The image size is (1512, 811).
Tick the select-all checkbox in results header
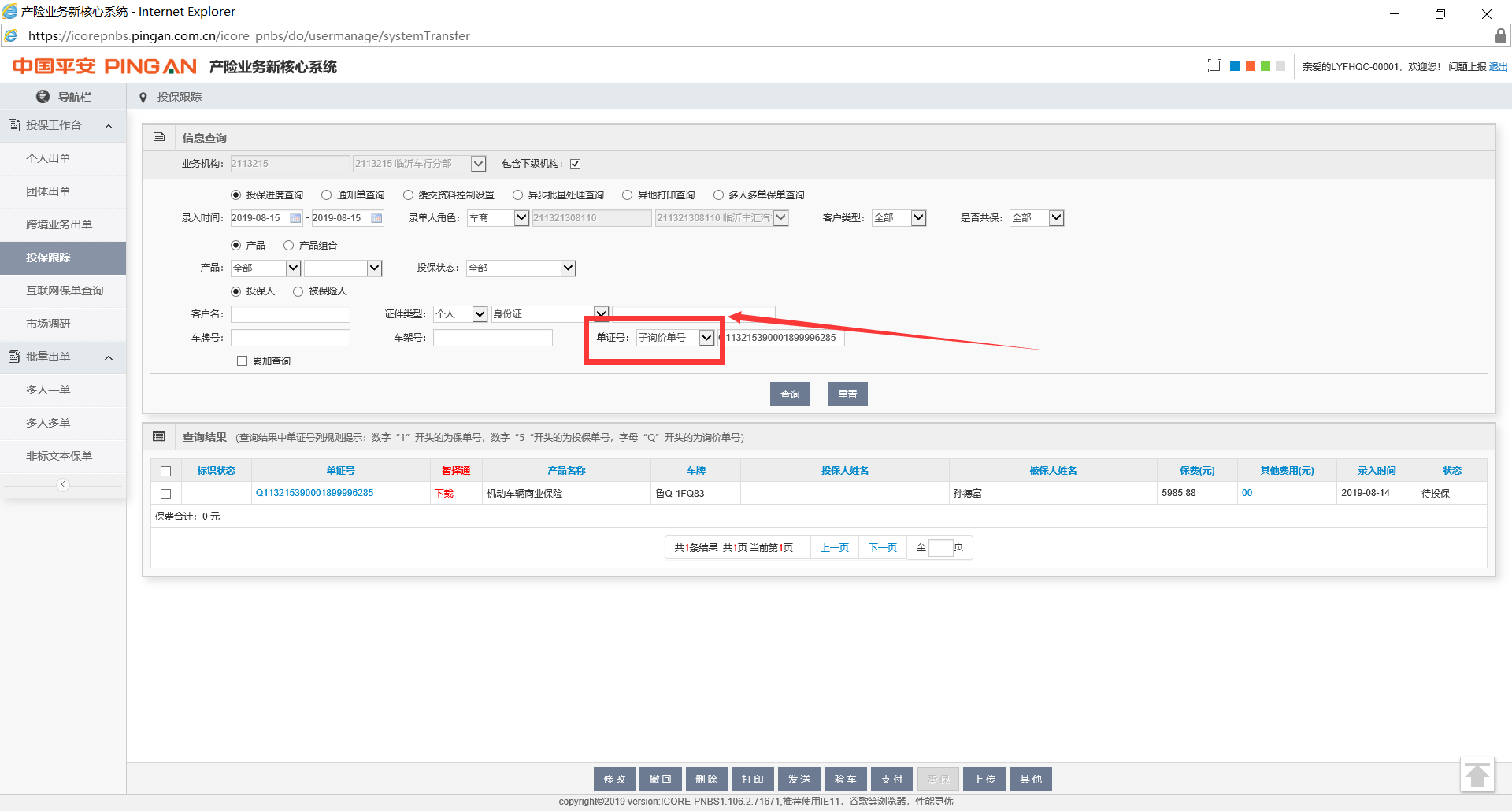point(165,471)
